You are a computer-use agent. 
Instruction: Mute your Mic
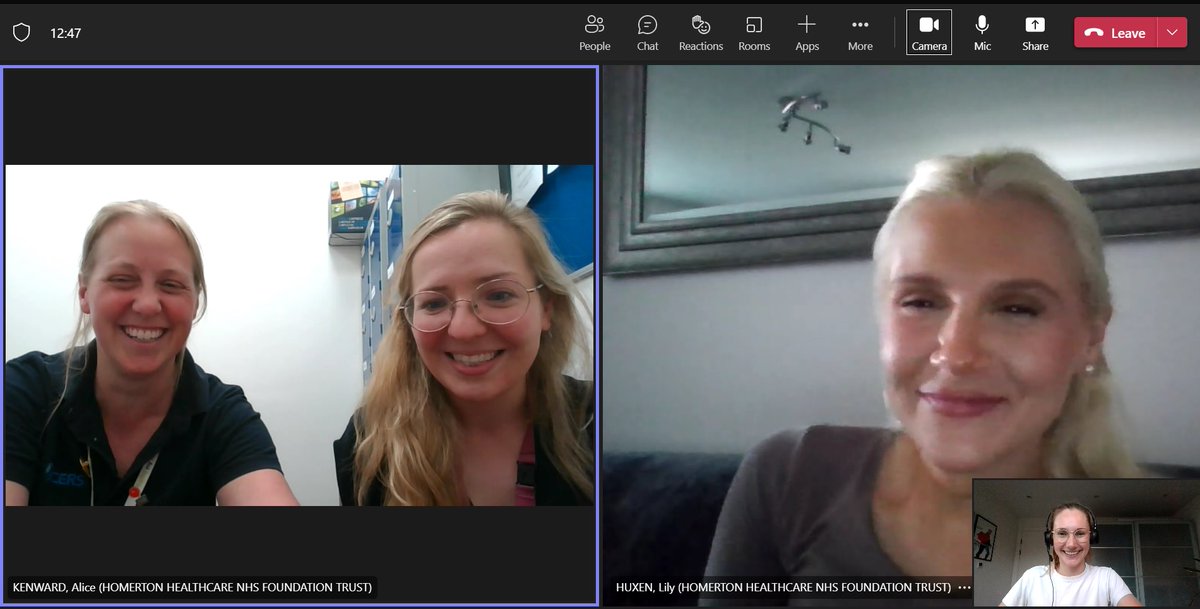point(981,31)
